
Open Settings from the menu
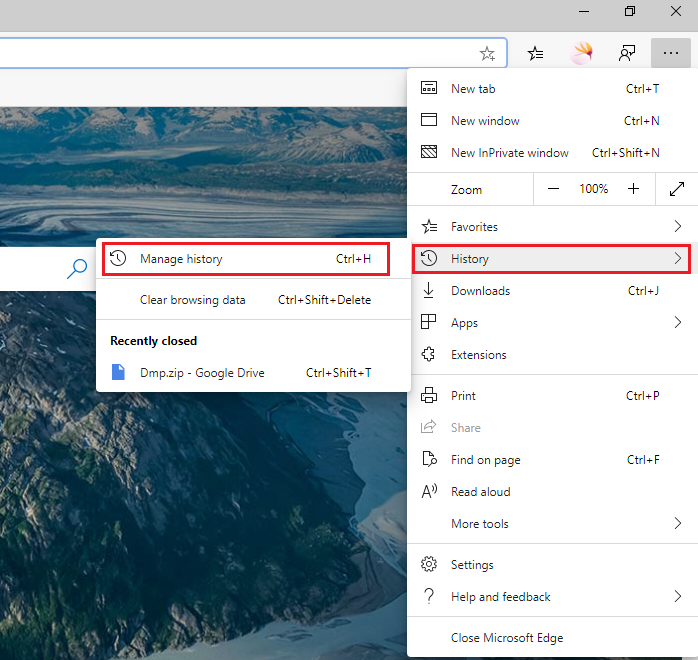(552, 565)
